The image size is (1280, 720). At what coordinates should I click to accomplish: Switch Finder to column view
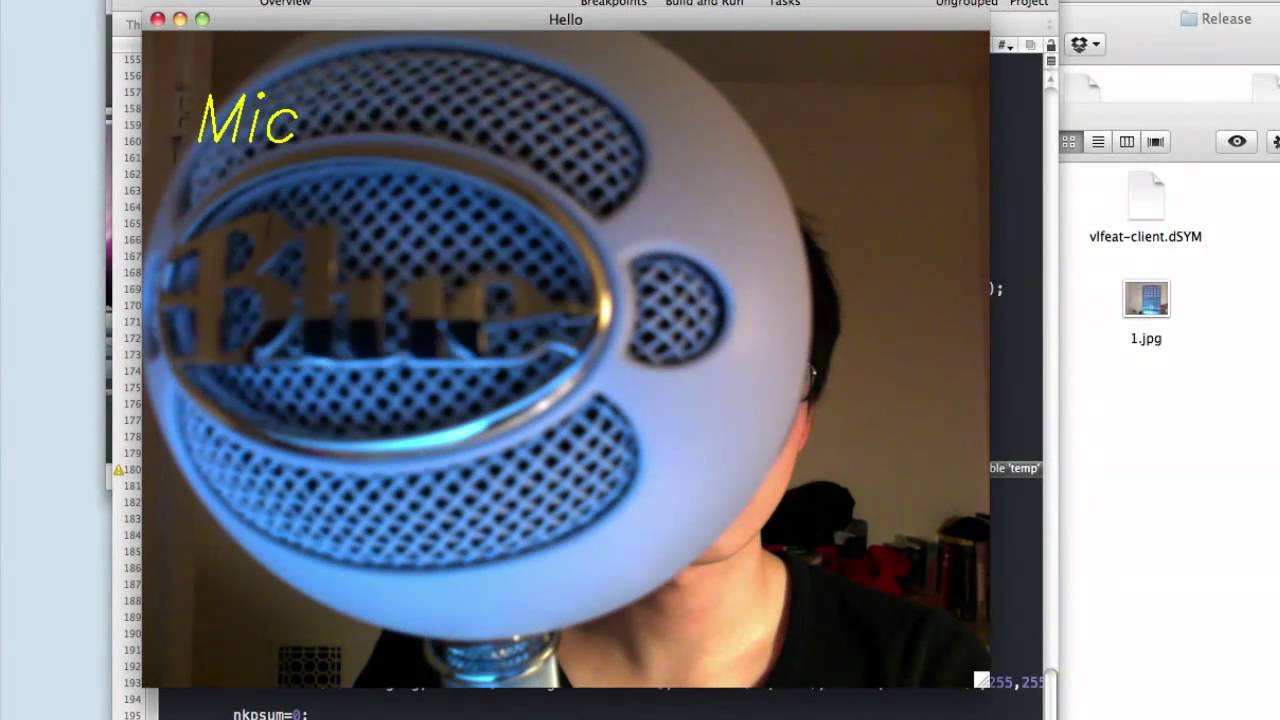1127,142
